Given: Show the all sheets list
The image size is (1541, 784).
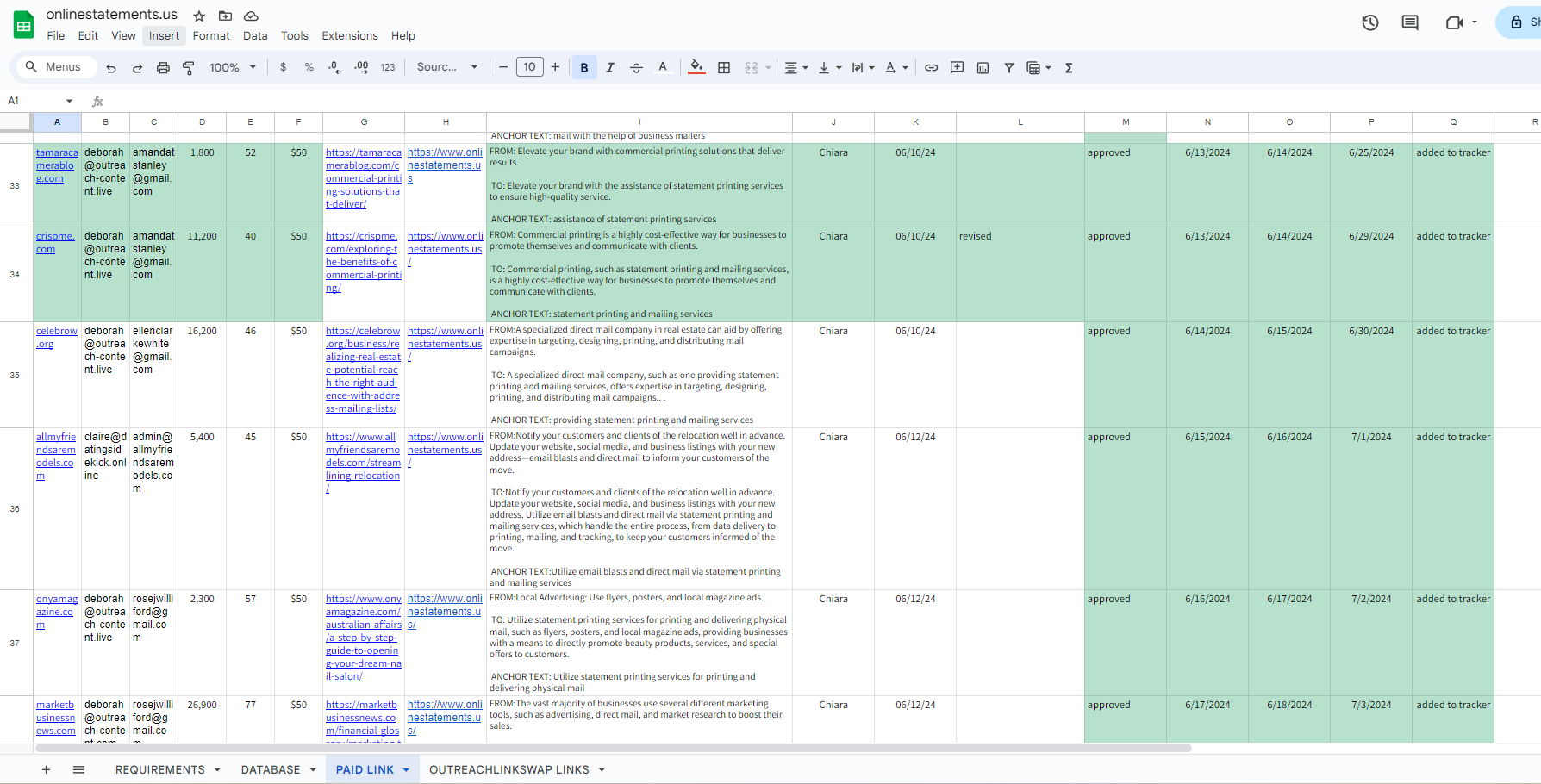Looking at the screenshot, I should click(78, 769).
